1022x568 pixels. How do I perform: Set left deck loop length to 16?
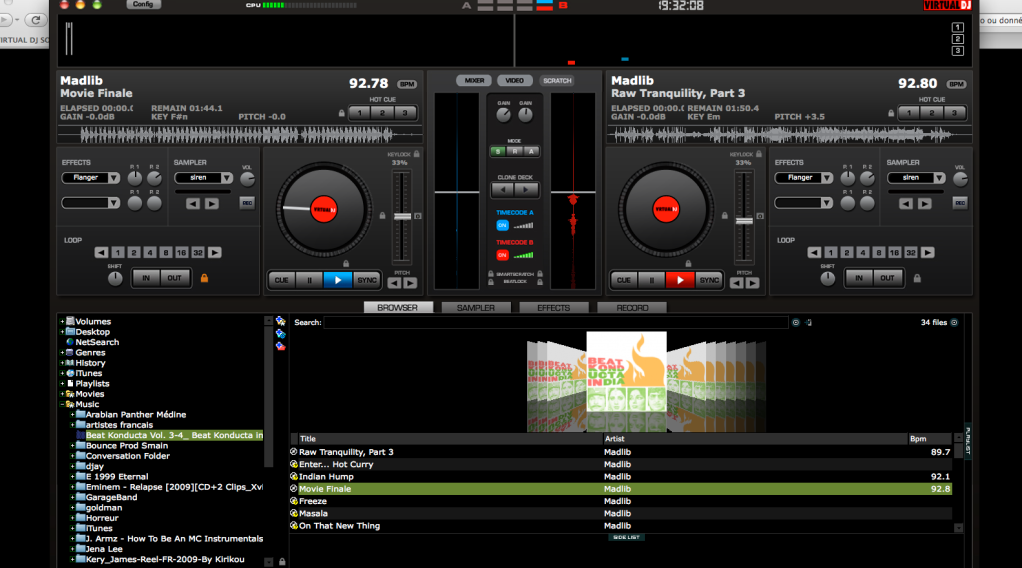click(181, 252)
